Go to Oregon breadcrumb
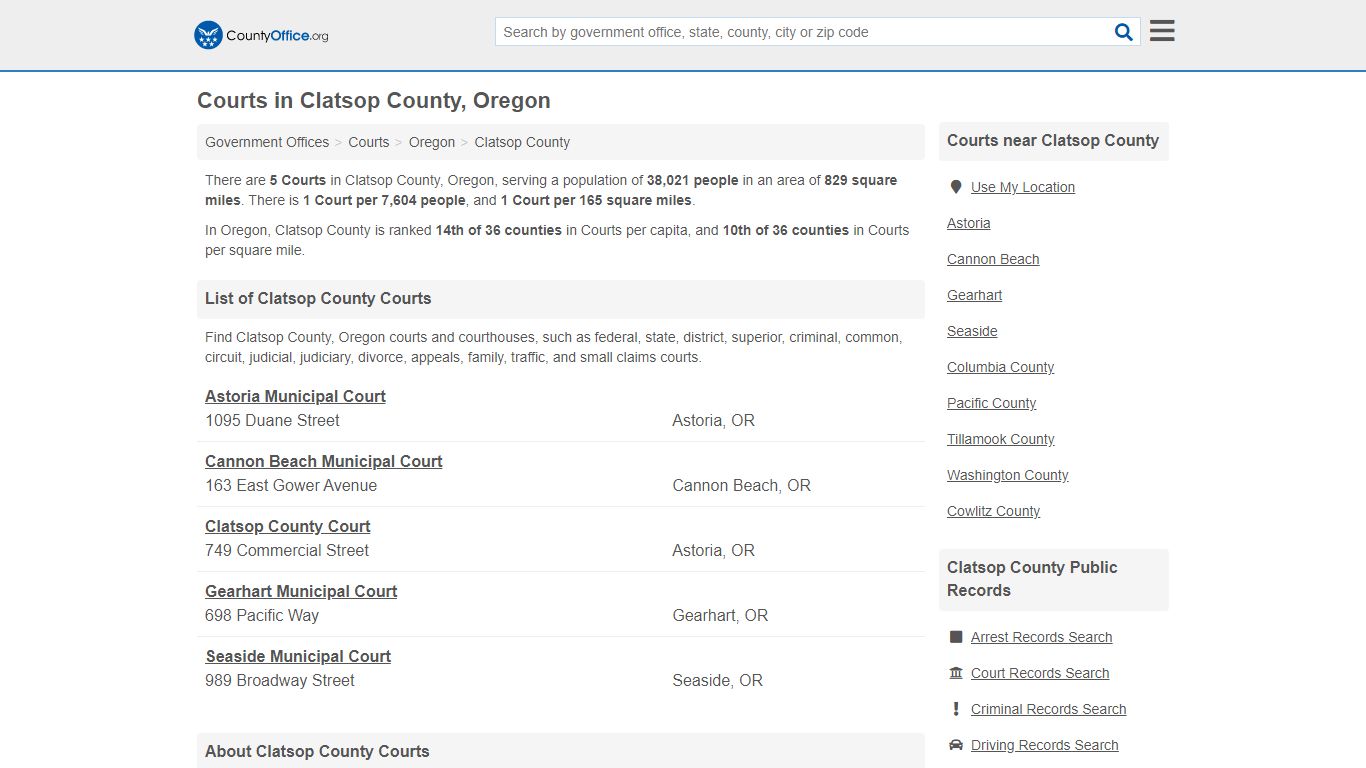The width and height of the screenshot is (1366, 768). pyautogui.click(x=432, y=142)
